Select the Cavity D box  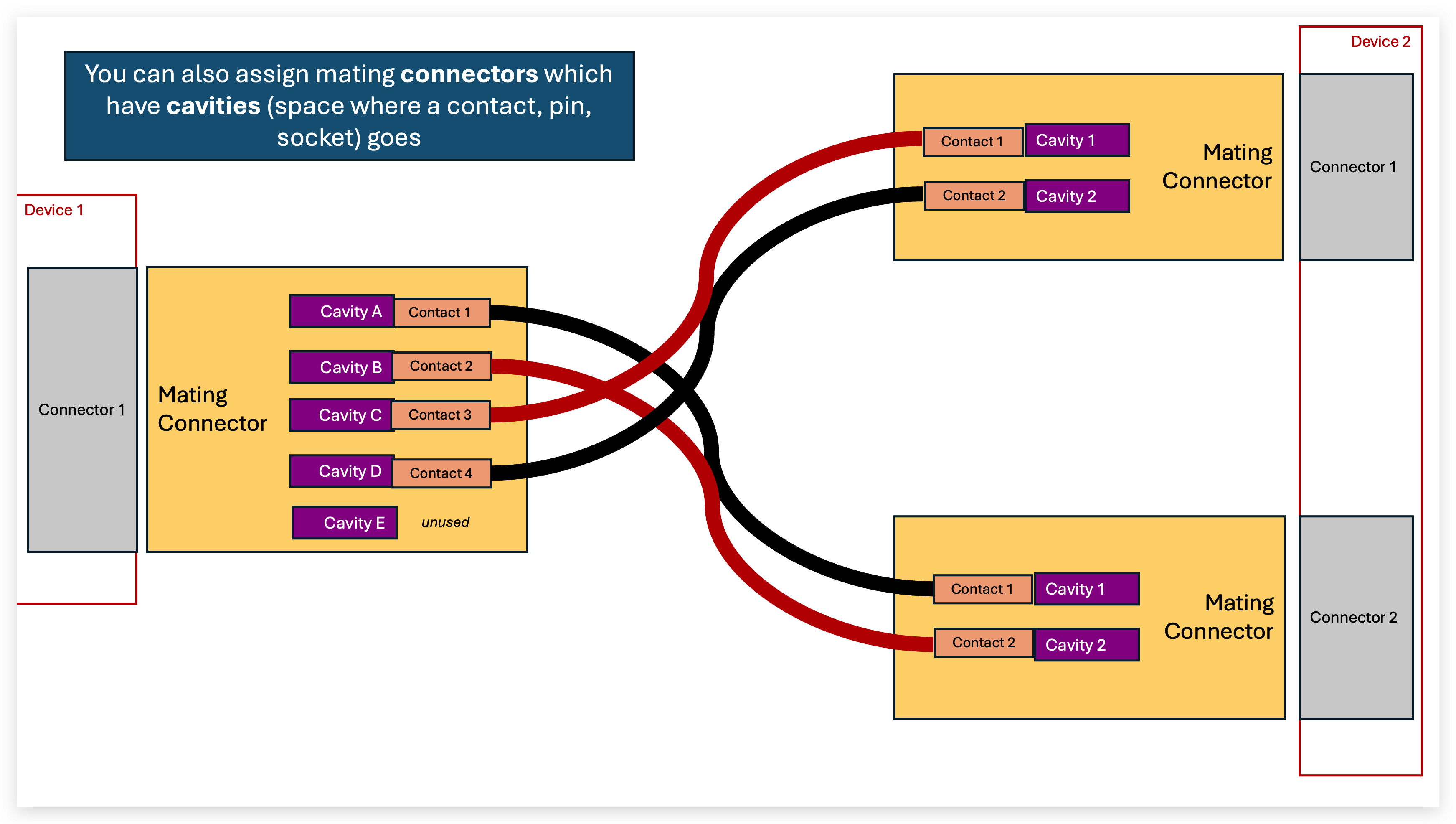[342, 471]
